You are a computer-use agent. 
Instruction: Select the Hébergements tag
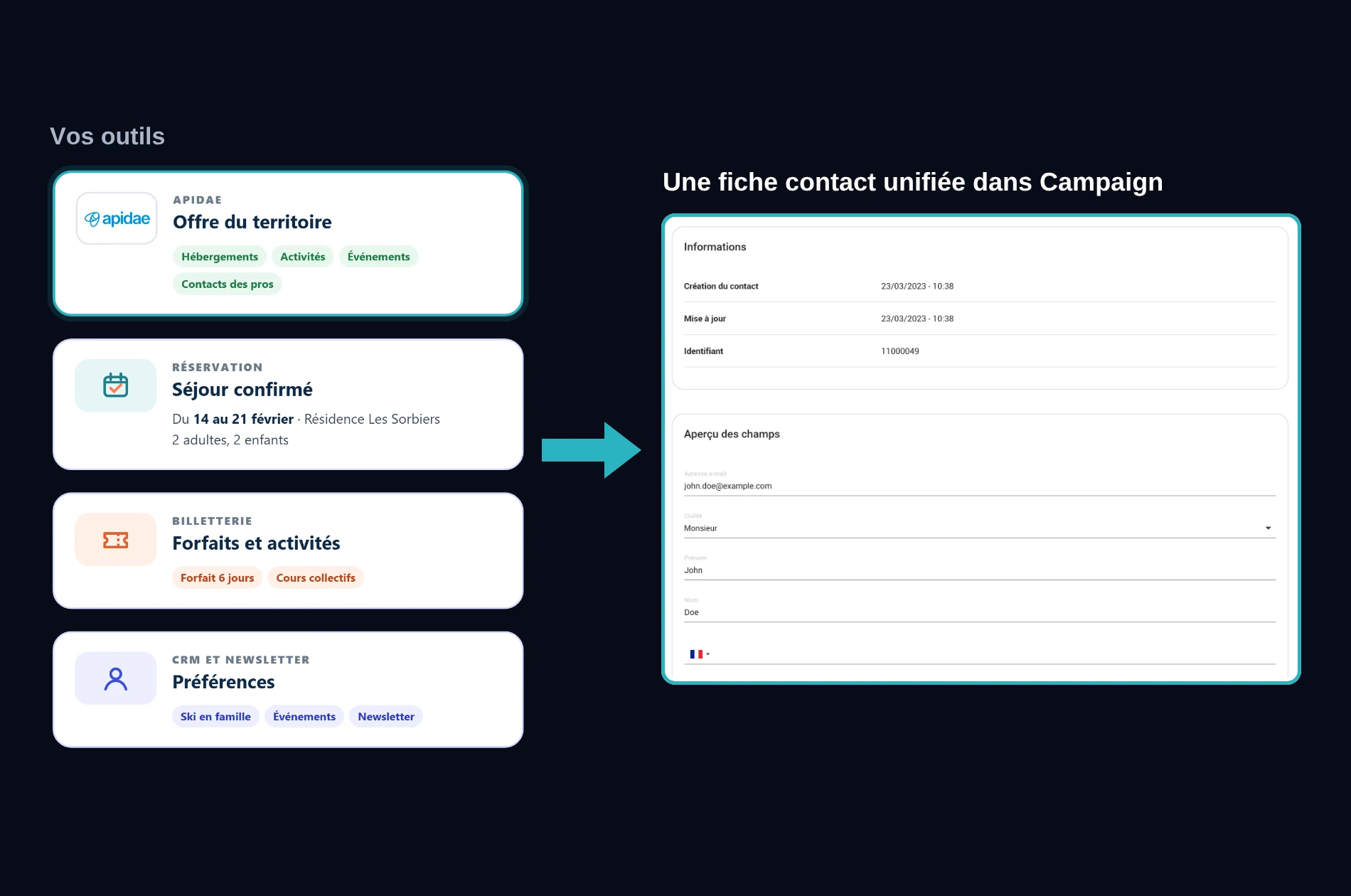tap(220, 257)
